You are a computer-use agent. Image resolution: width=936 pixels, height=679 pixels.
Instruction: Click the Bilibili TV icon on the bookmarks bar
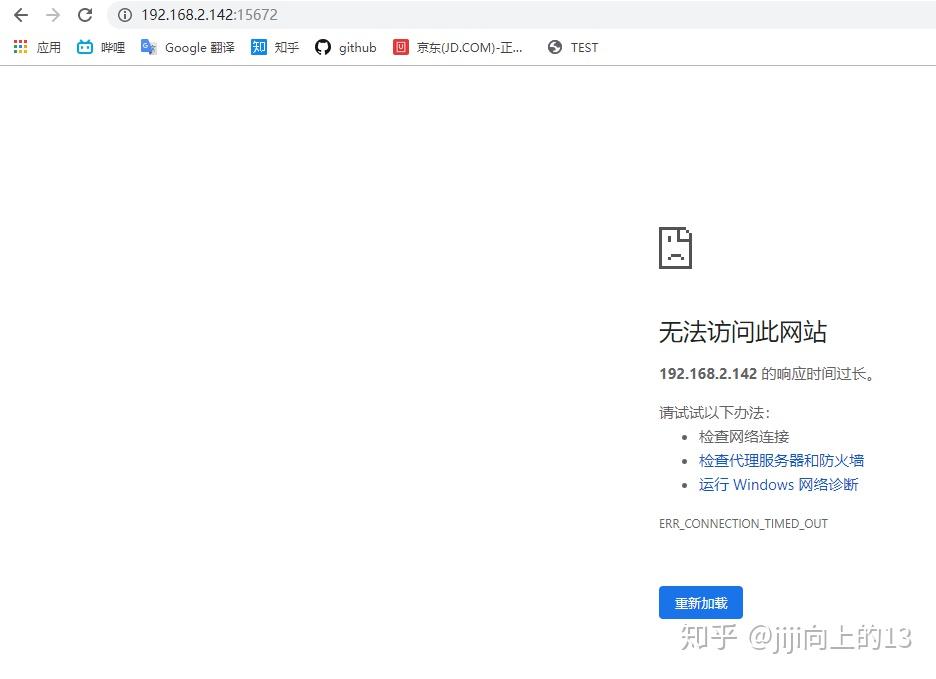85,47
